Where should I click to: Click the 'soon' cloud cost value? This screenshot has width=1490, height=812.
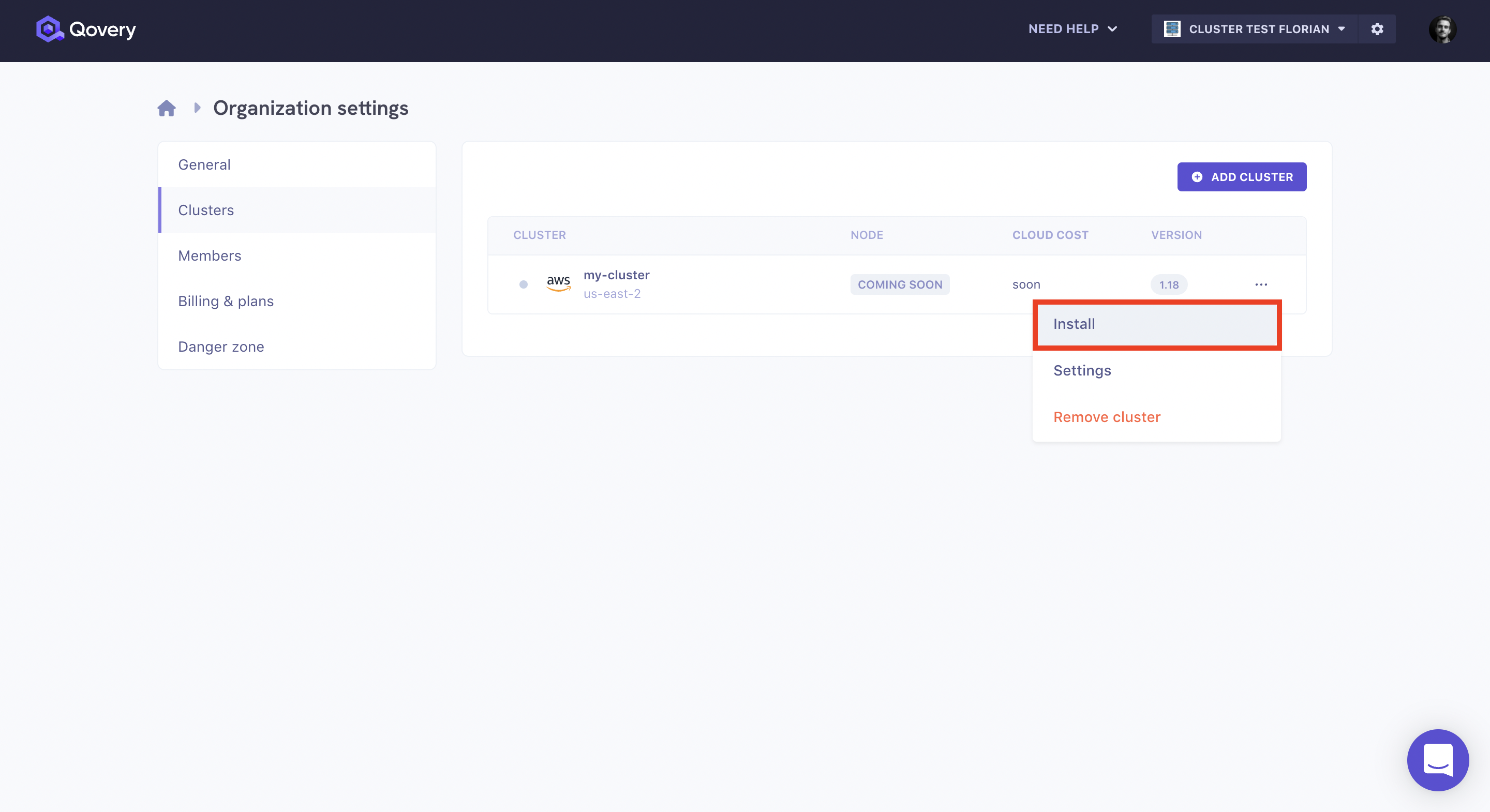(x=1026, y=284)
